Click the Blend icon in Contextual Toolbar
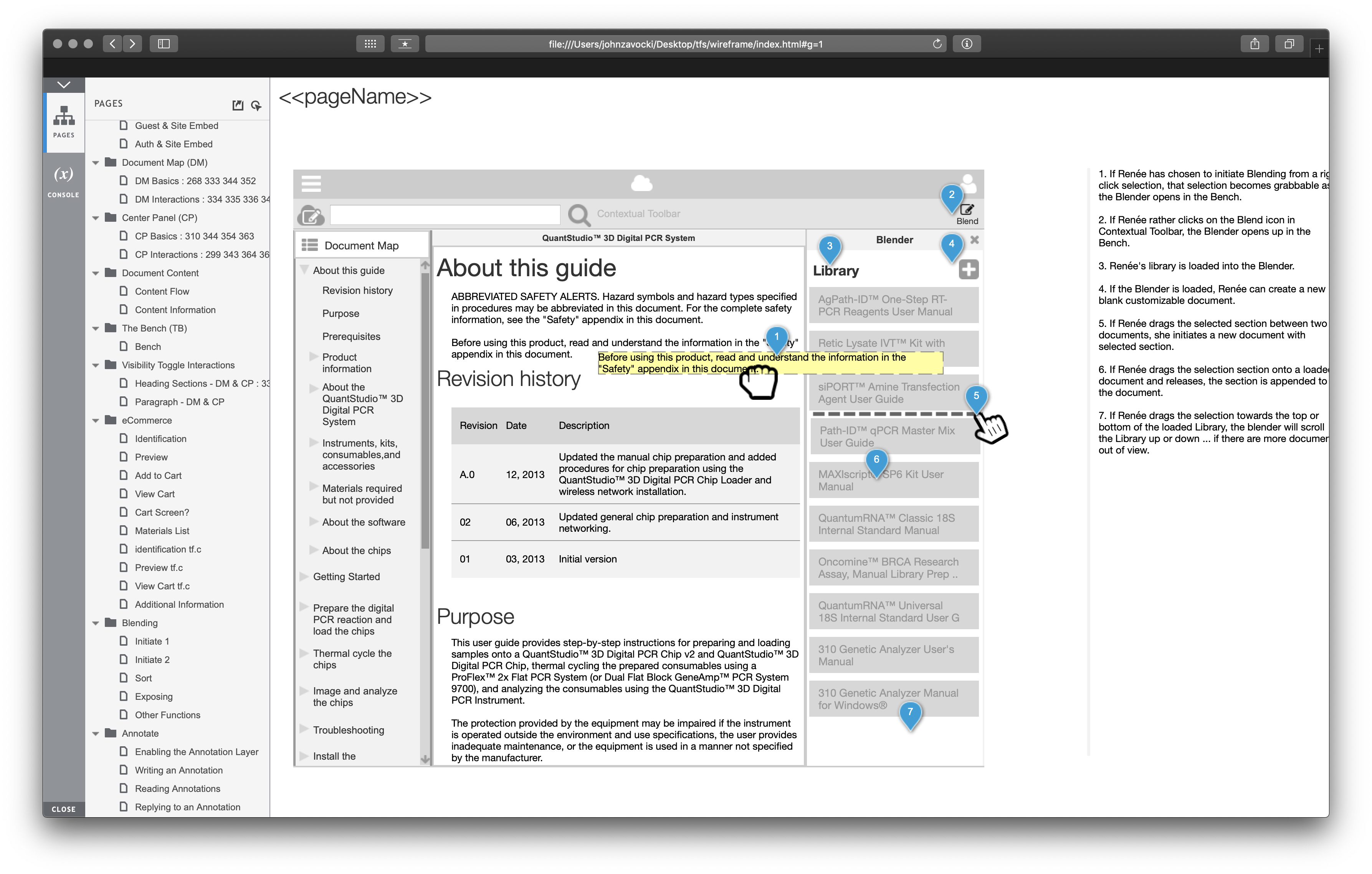Viewport: 1372px width, 874px height. (x=967, y=210)
